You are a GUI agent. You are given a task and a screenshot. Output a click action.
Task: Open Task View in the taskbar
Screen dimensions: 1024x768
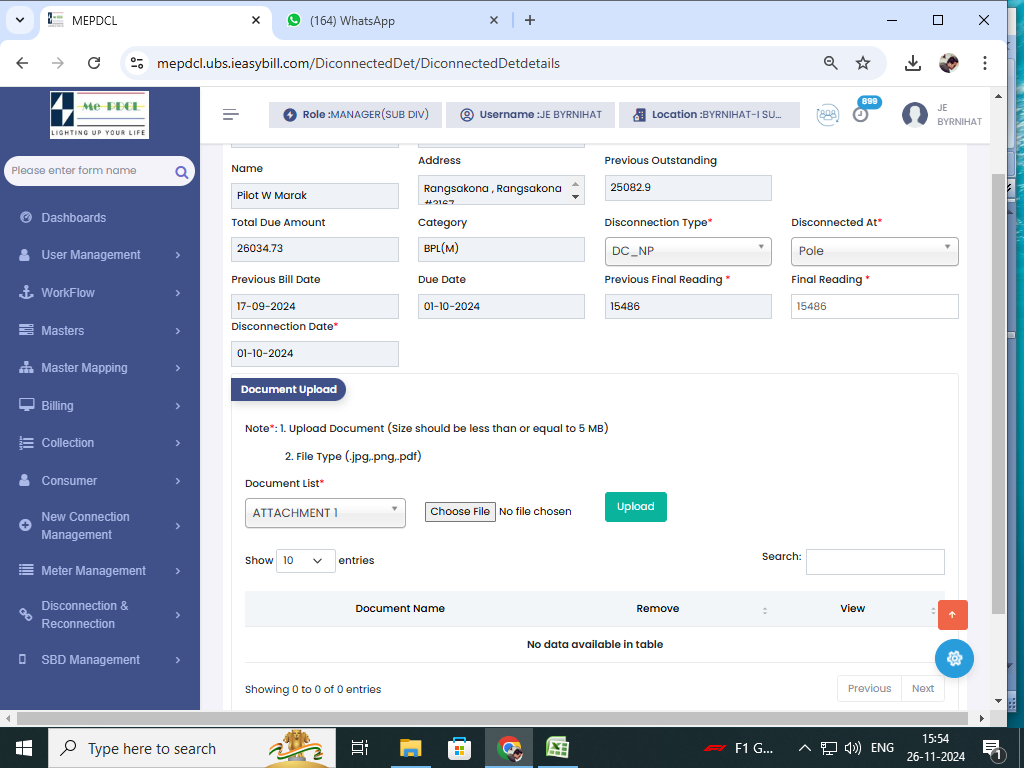(360, 748)
